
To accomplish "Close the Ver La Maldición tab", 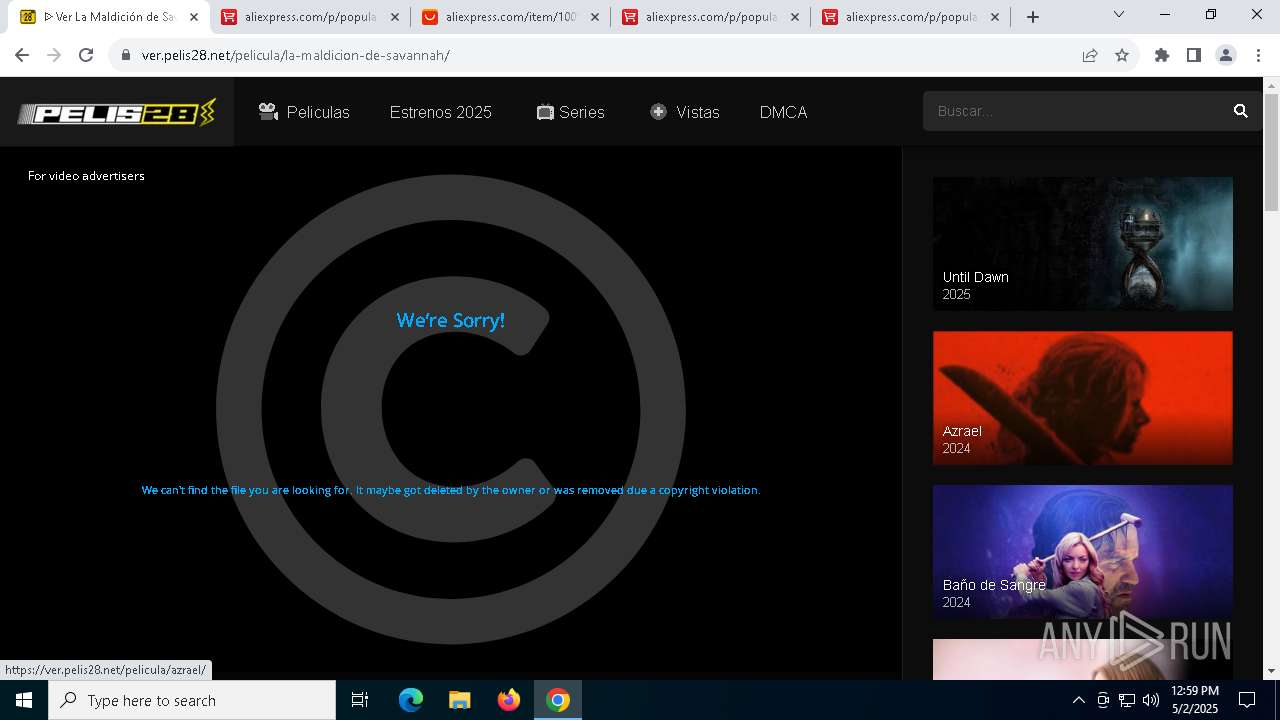I will 194,17.
